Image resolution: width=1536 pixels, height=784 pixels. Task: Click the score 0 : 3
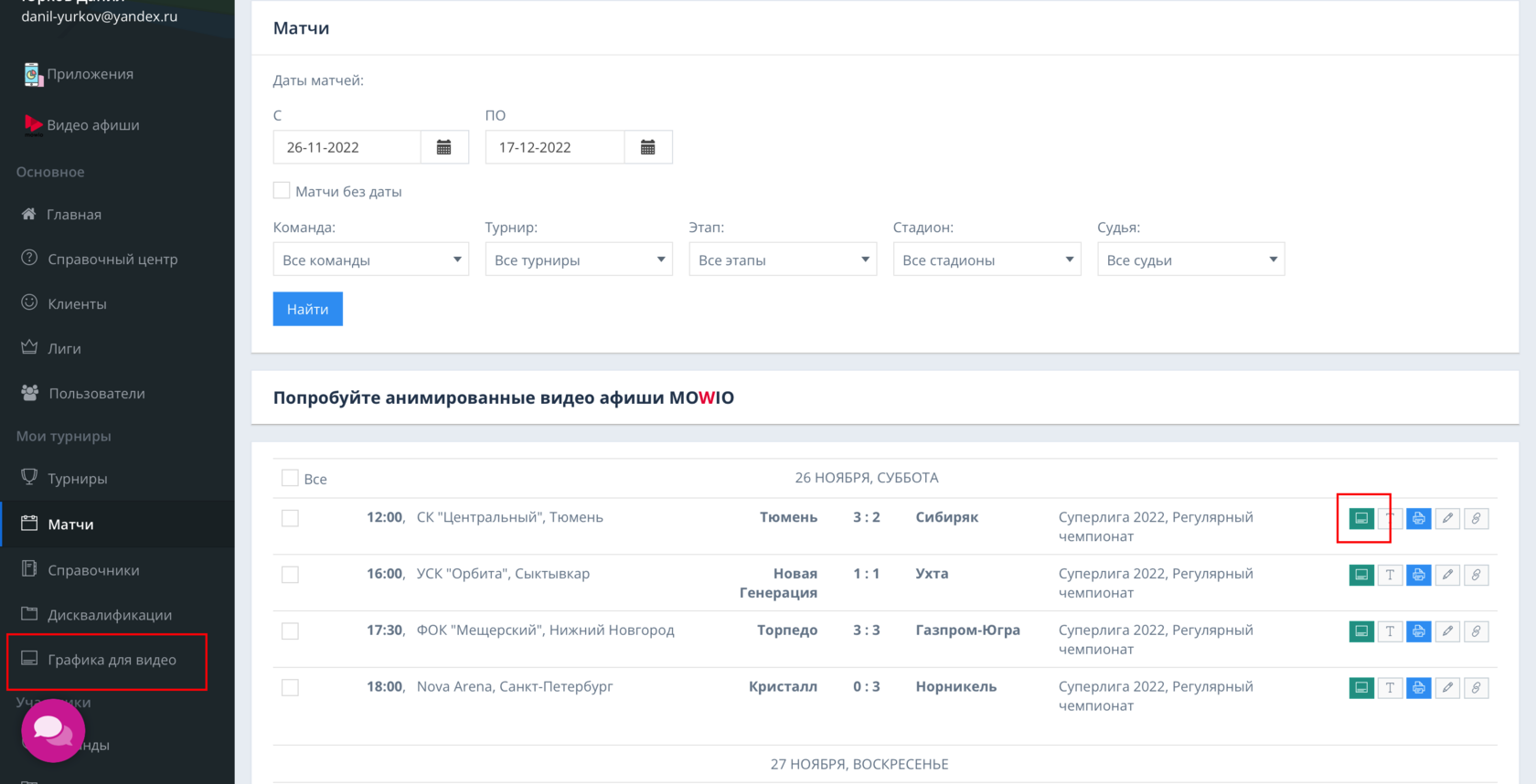[867, 687]
